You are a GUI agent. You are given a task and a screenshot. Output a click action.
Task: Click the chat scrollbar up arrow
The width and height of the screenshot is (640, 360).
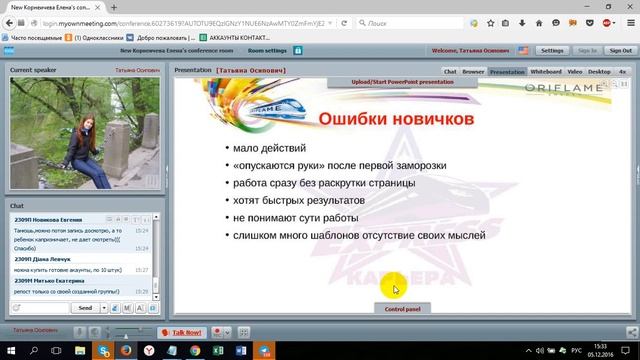156,217
